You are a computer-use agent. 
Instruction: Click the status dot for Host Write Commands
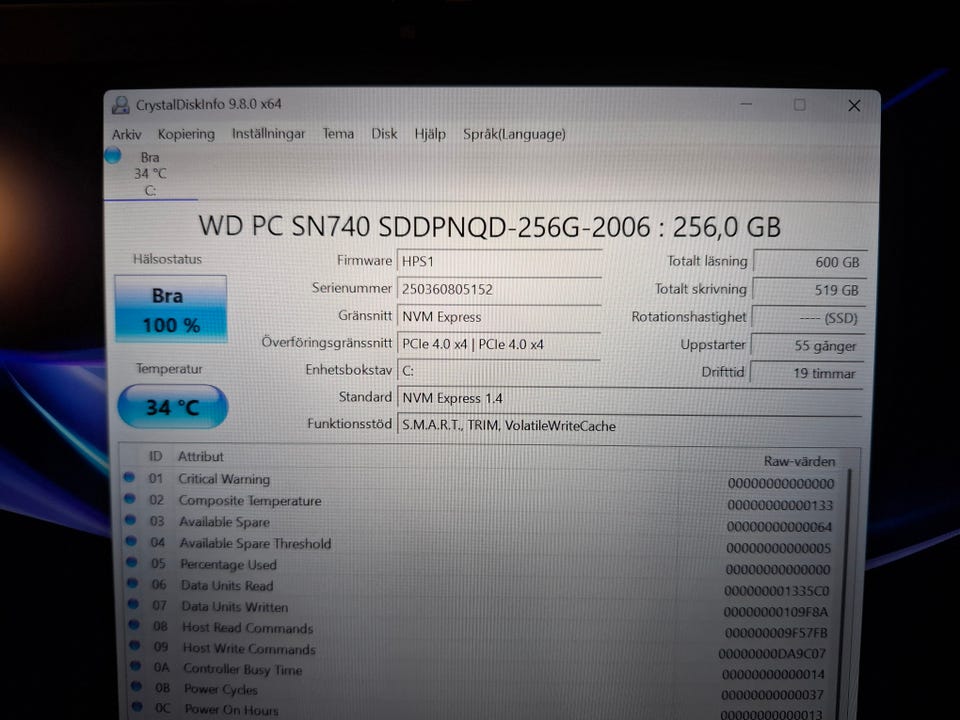(x=135, y=646)
